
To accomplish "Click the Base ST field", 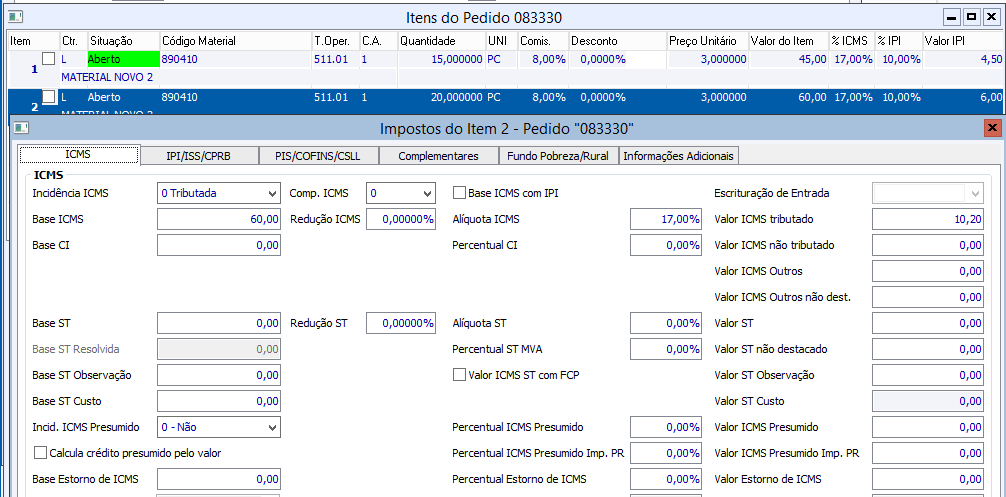I will 219,323.
